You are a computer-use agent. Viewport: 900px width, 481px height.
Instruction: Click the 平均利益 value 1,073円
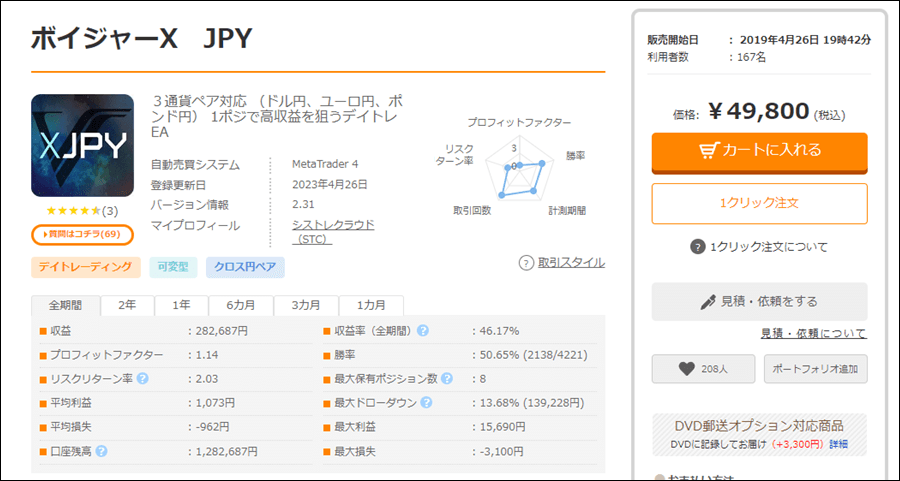pyautogui.click(x=215, y=403)
